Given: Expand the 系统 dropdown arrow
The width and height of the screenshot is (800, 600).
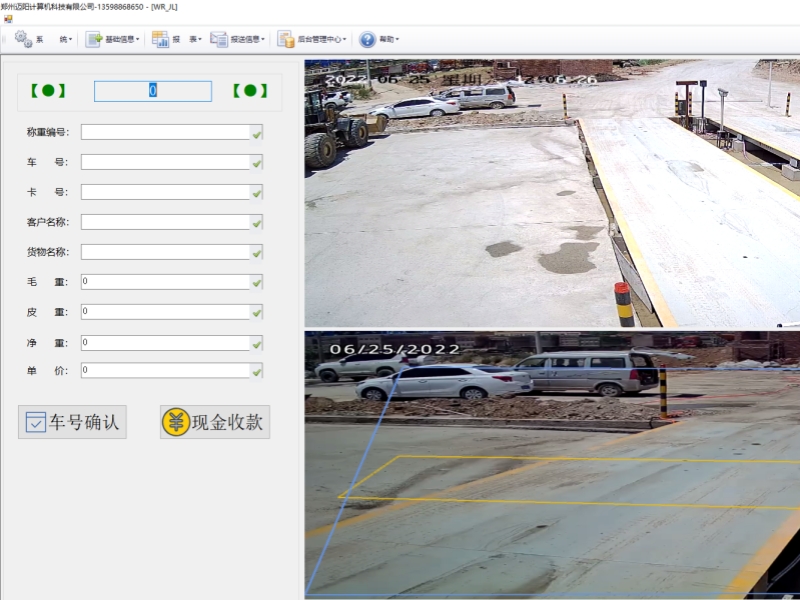Looking at the screenshot, I should click(x=70, y=40).
